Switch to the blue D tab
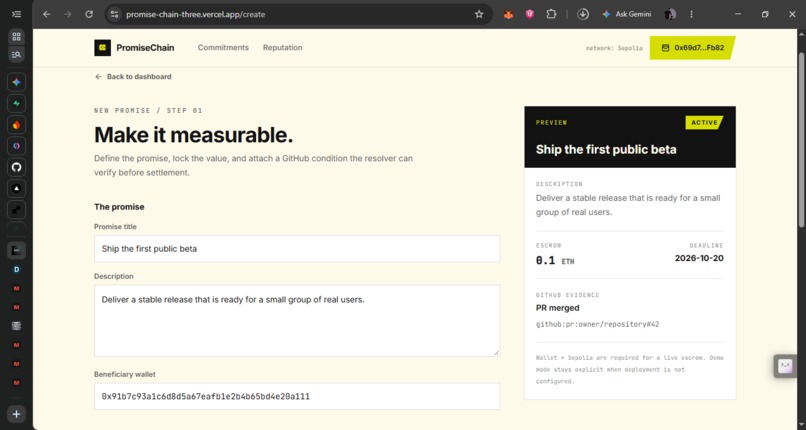The height and width of the screenshot is (430, 806). [16, 269]
